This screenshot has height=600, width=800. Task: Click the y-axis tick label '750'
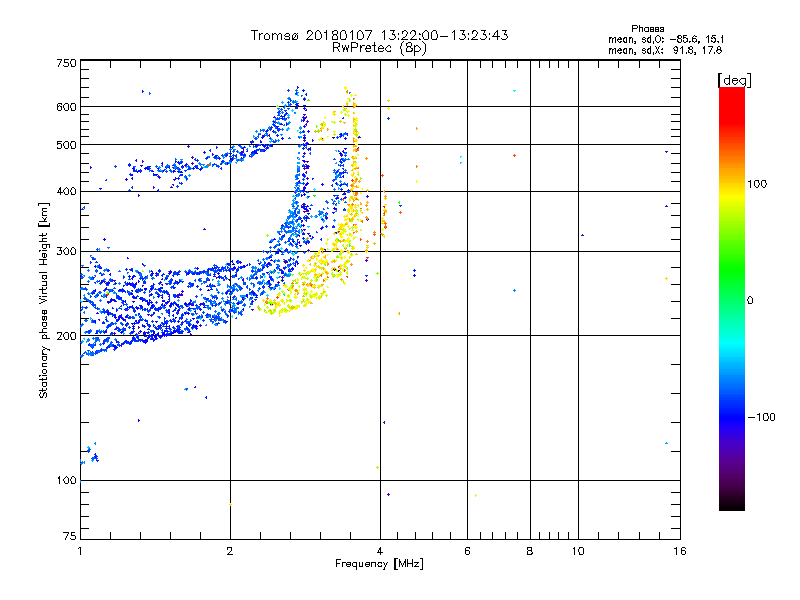(x=67, y=63)
